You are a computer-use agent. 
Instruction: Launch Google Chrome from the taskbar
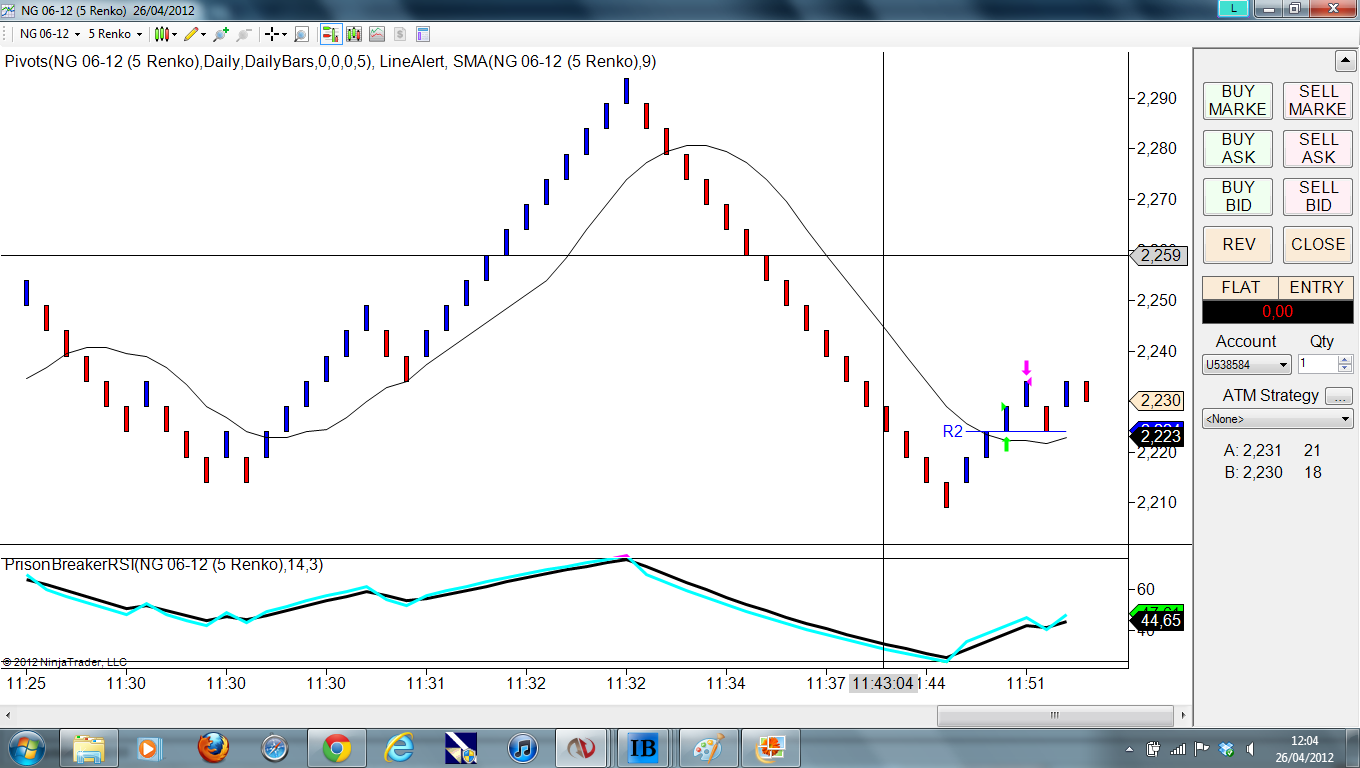(336, 748)
